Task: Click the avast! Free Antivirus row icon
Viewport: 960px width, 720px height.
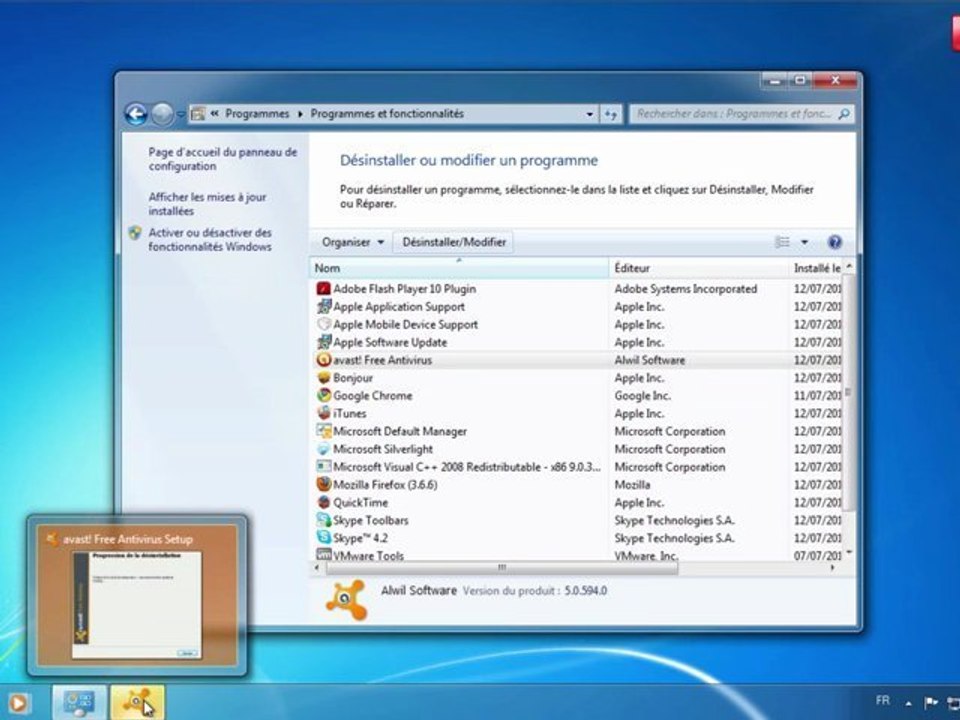Action: point(323,360)
